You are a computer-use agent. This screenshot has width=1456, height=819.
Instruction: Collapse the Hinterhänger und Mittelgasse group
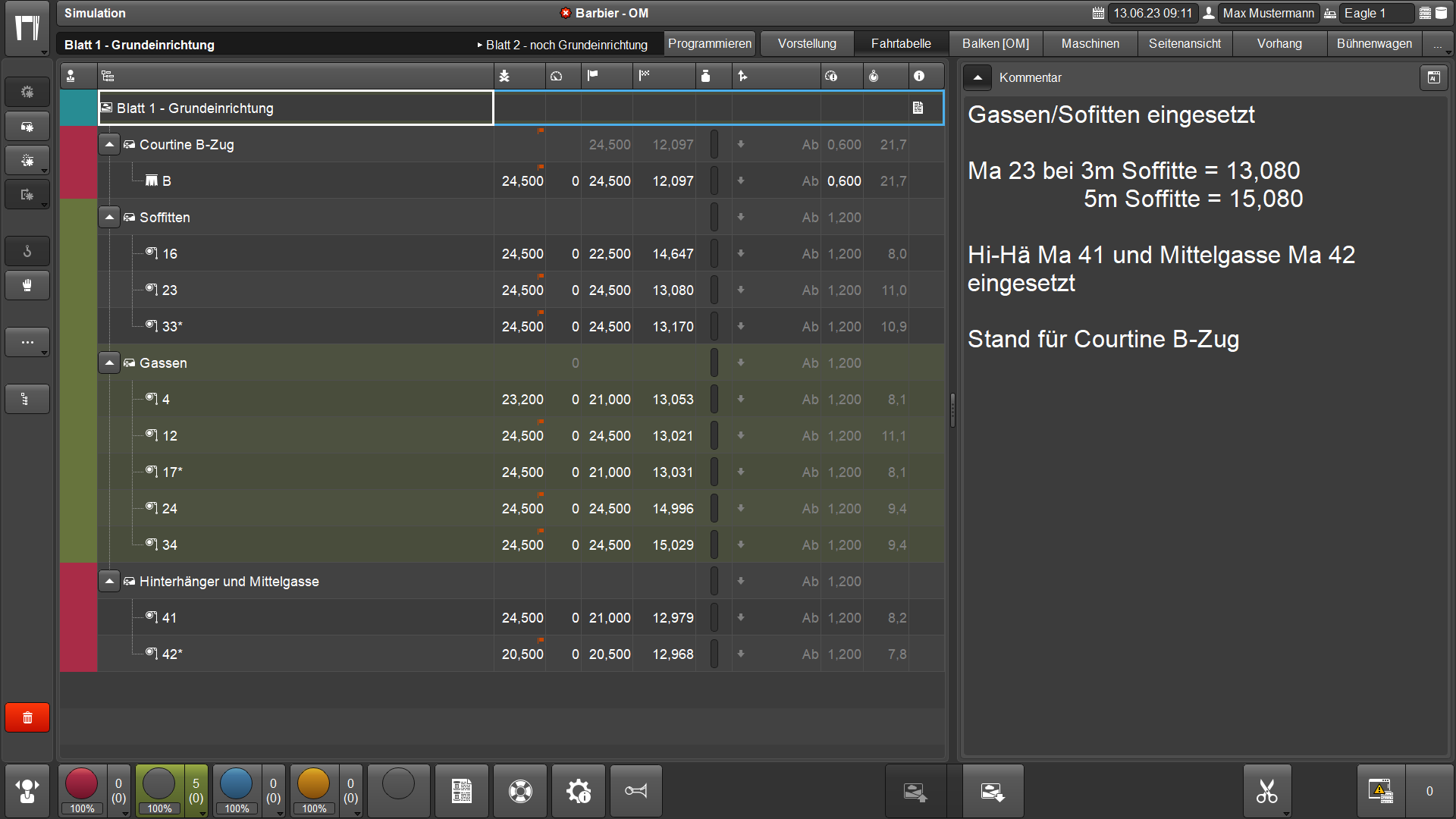coord(109,582)
